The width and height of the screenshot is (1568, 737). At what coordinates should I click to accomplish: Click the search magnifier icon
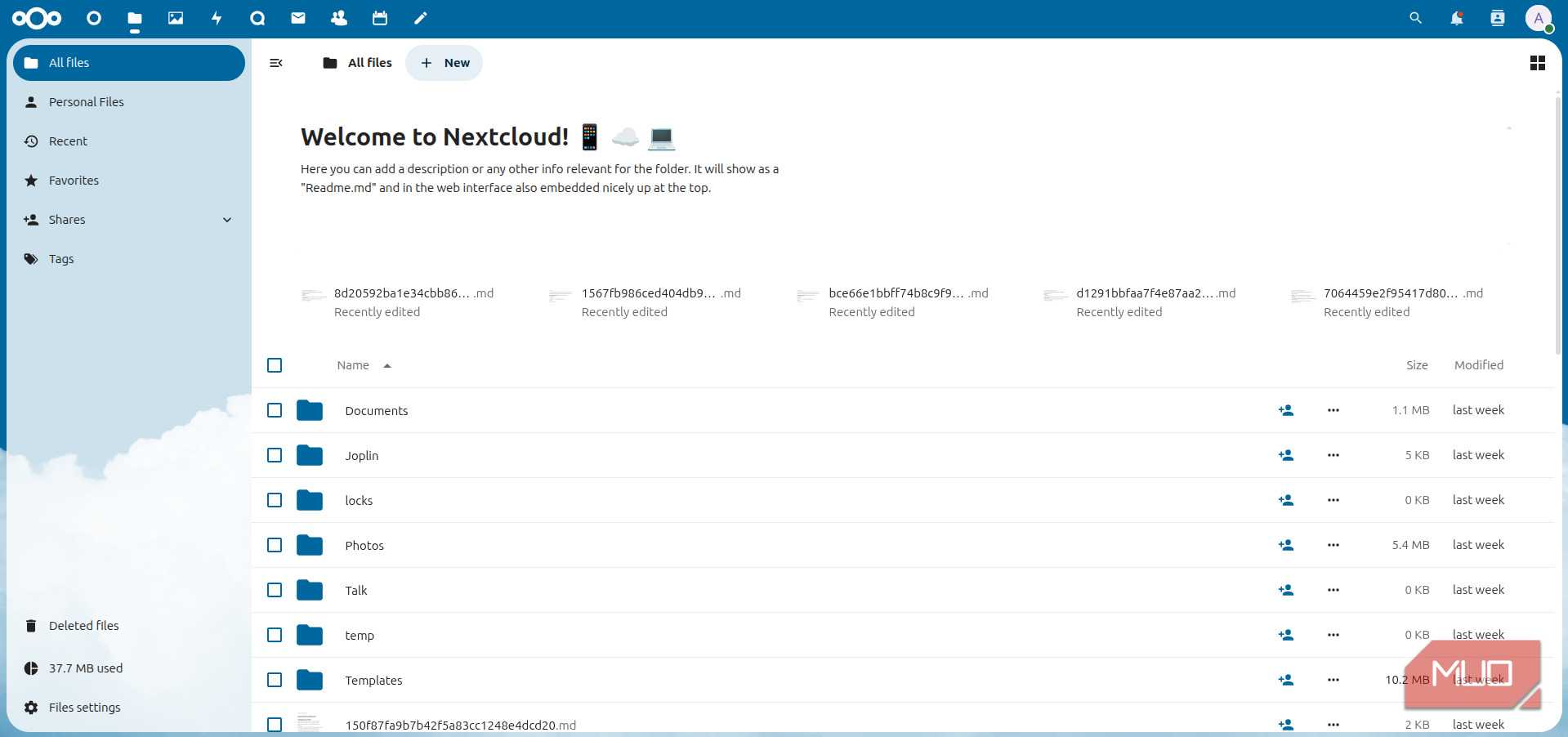point(1416,18)
